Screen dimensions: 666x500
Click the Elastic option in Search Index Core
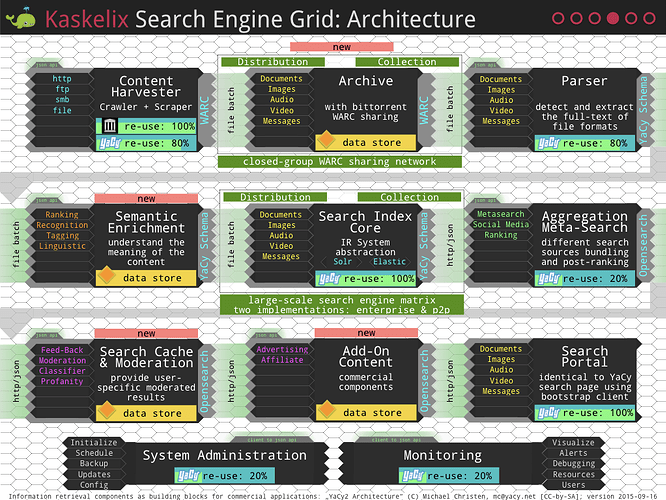tap(389, 262)
